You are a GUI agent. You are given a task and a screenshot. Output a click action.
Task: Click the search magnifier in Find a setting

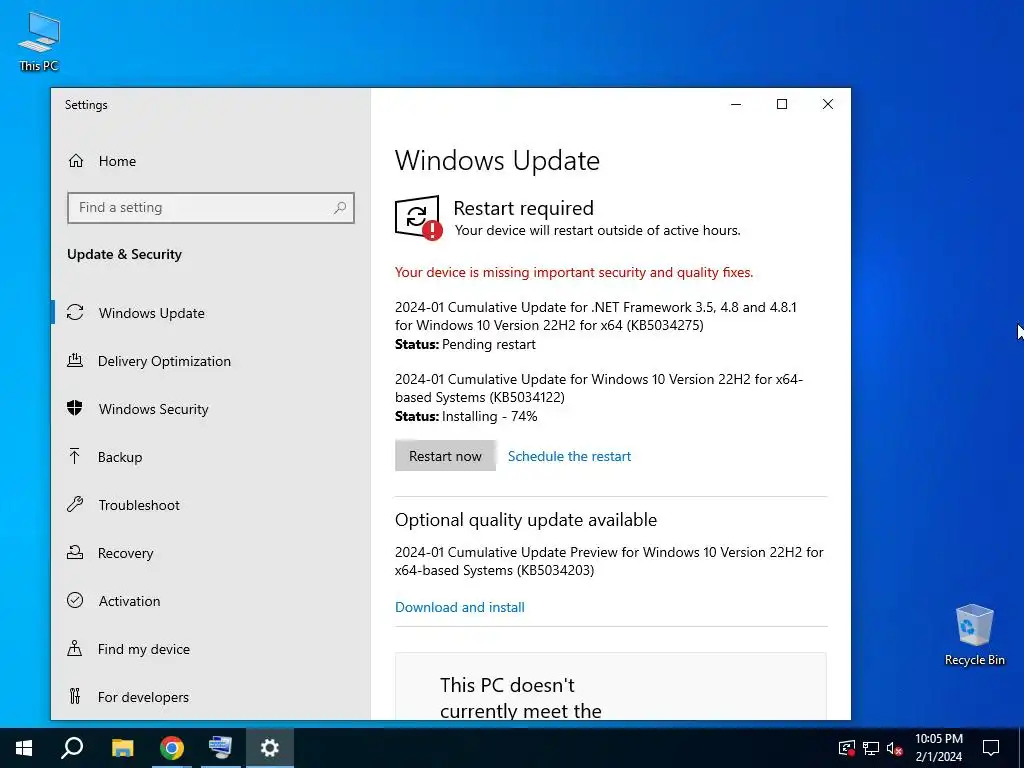click(340, 208)
